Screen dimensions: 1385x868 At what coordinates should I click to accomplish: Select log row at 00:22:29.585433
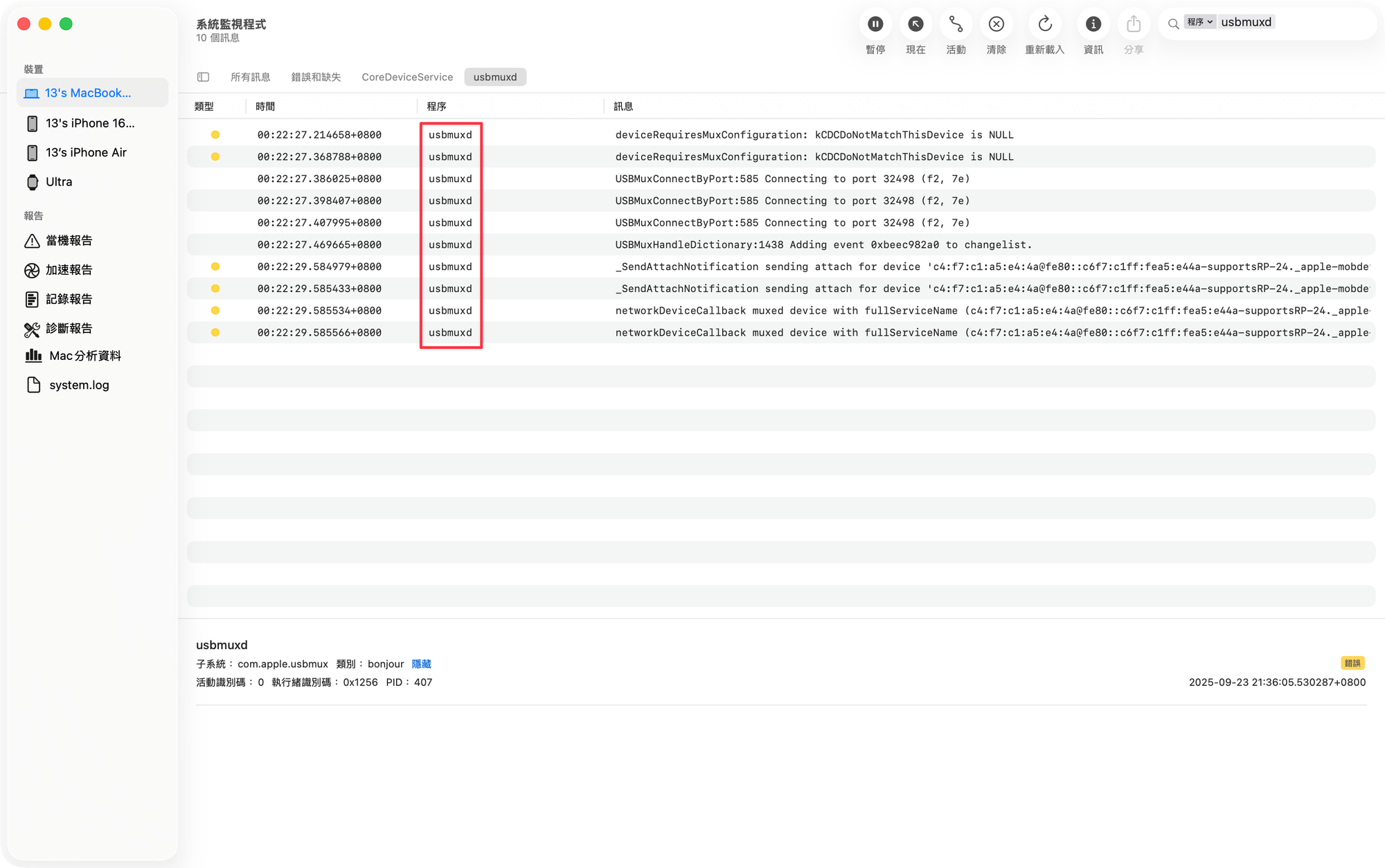pos(780,289)
